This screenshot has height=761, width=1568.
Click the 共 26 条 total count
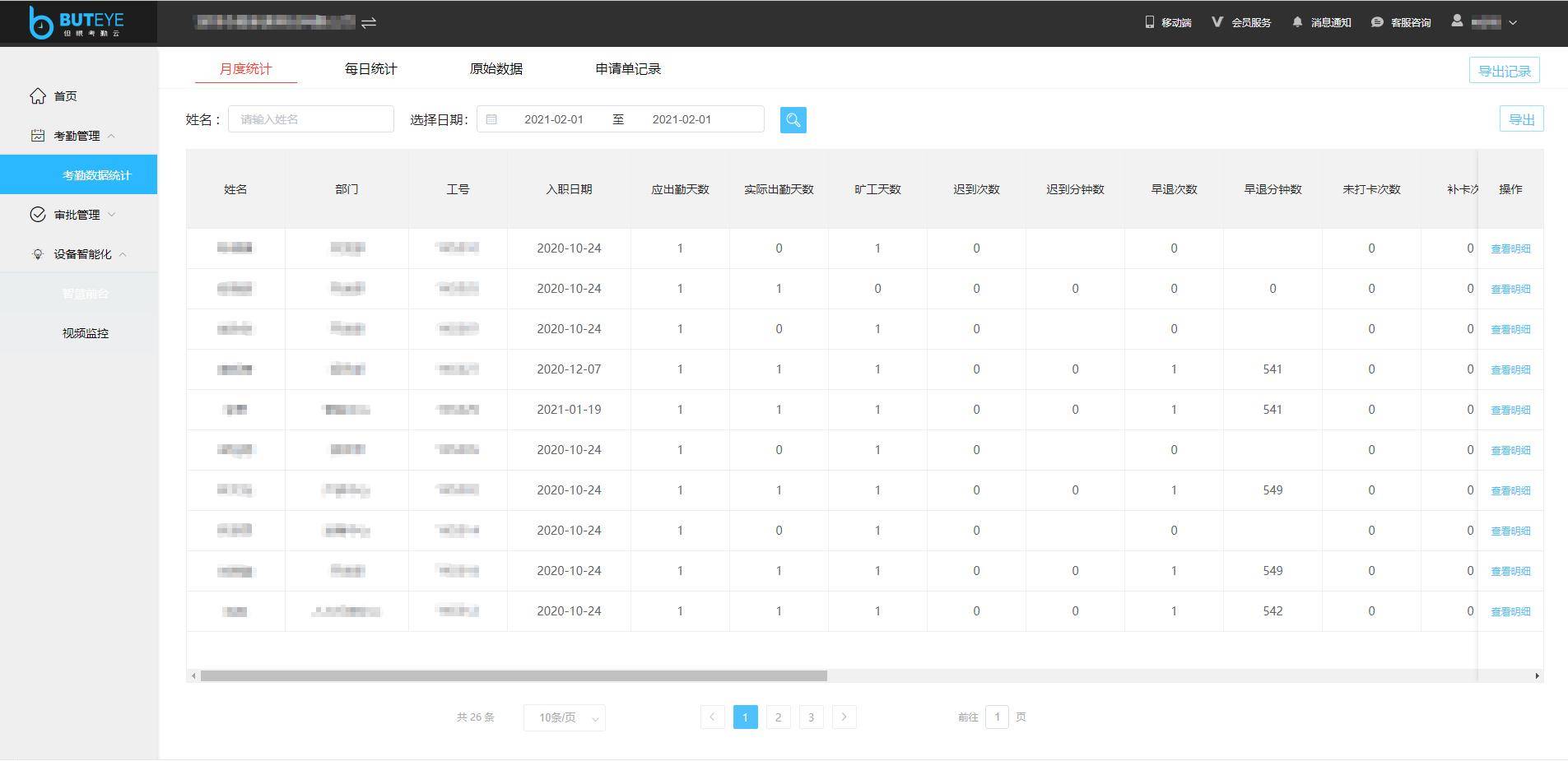point(476,717)
